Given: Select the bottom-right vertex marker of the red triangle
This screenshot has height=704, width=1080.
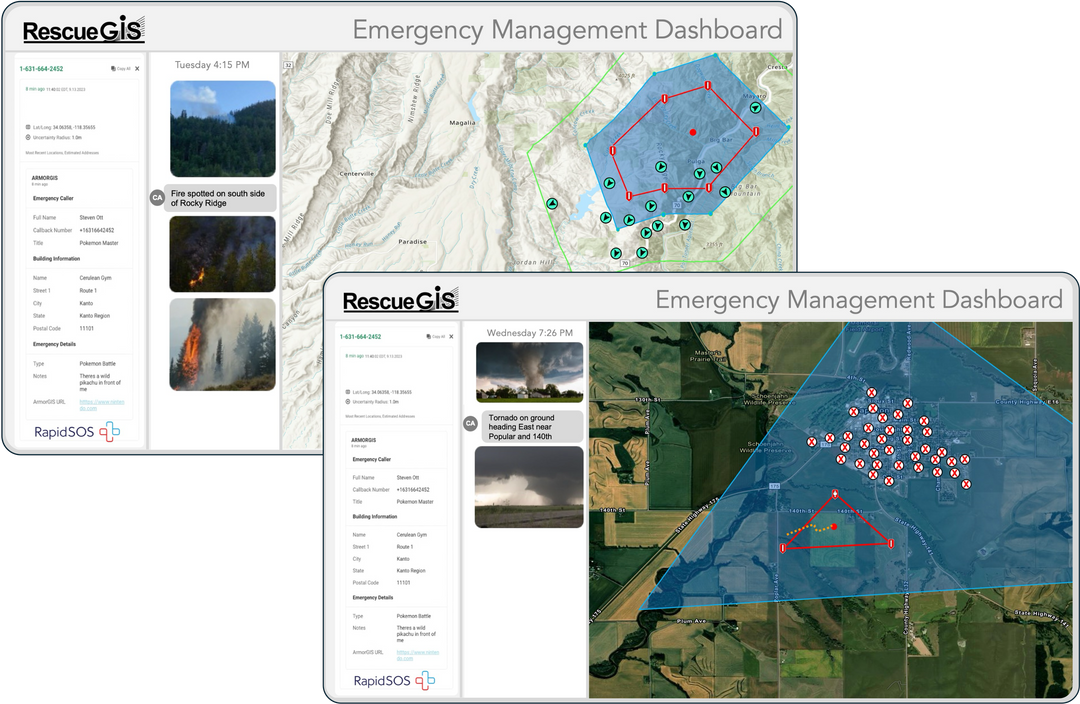Looking at the screenshot, I should tap(889, 543).
